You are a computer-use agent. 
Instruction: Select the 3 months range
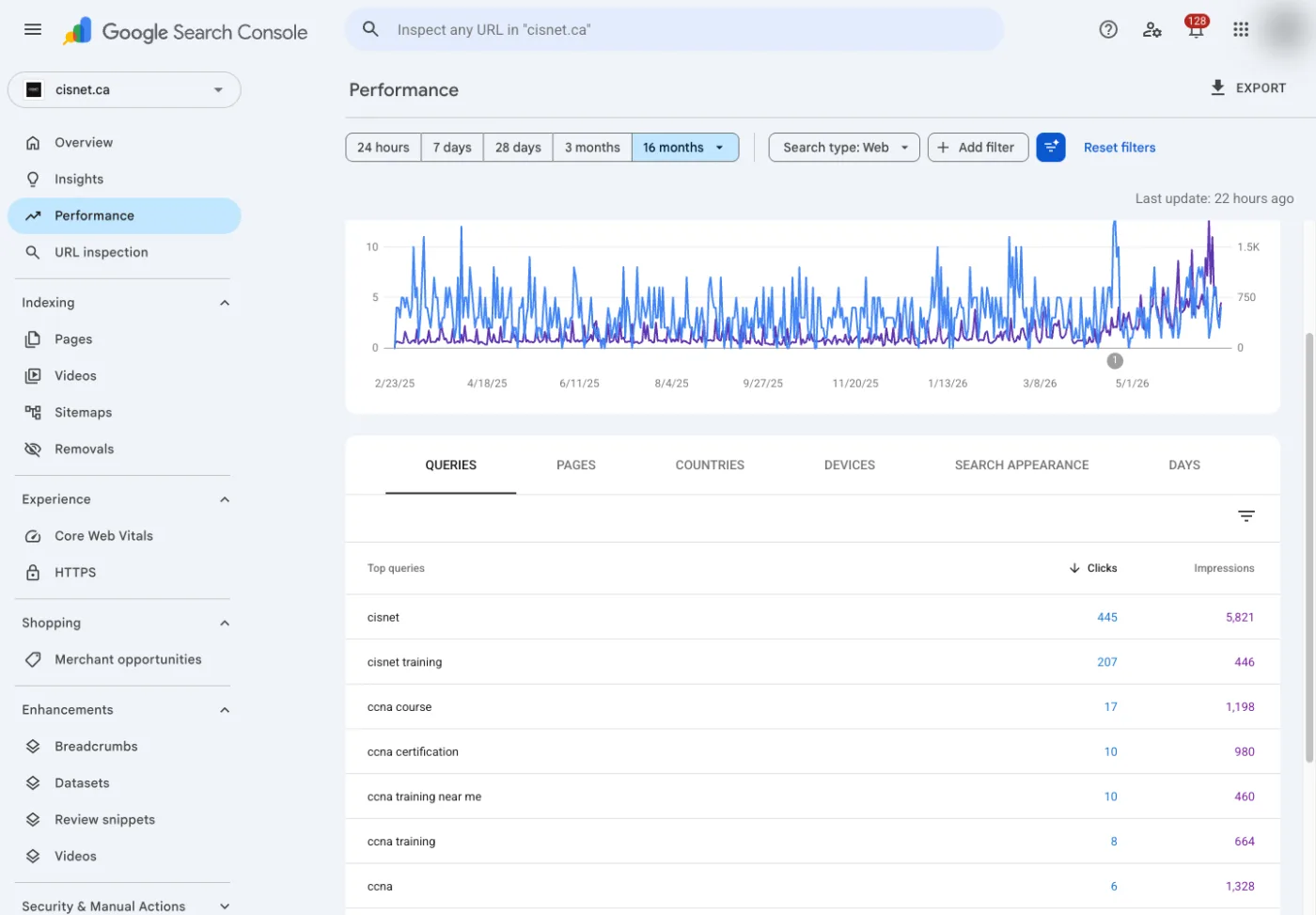[592, 148]
